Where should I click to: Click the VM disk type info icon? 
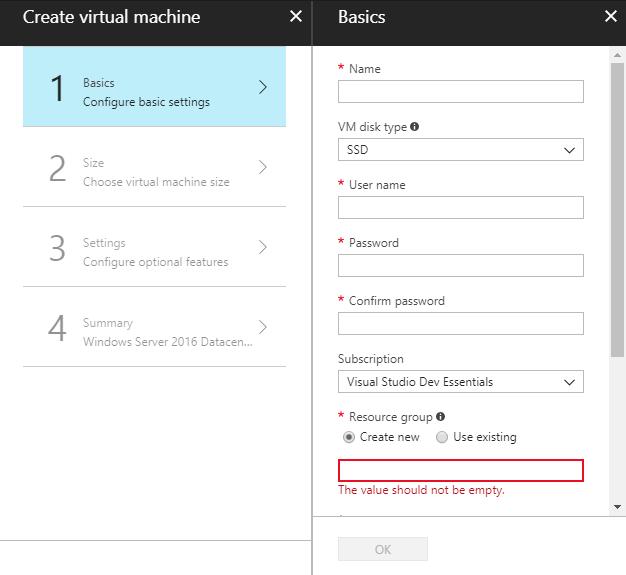point(415,127)
